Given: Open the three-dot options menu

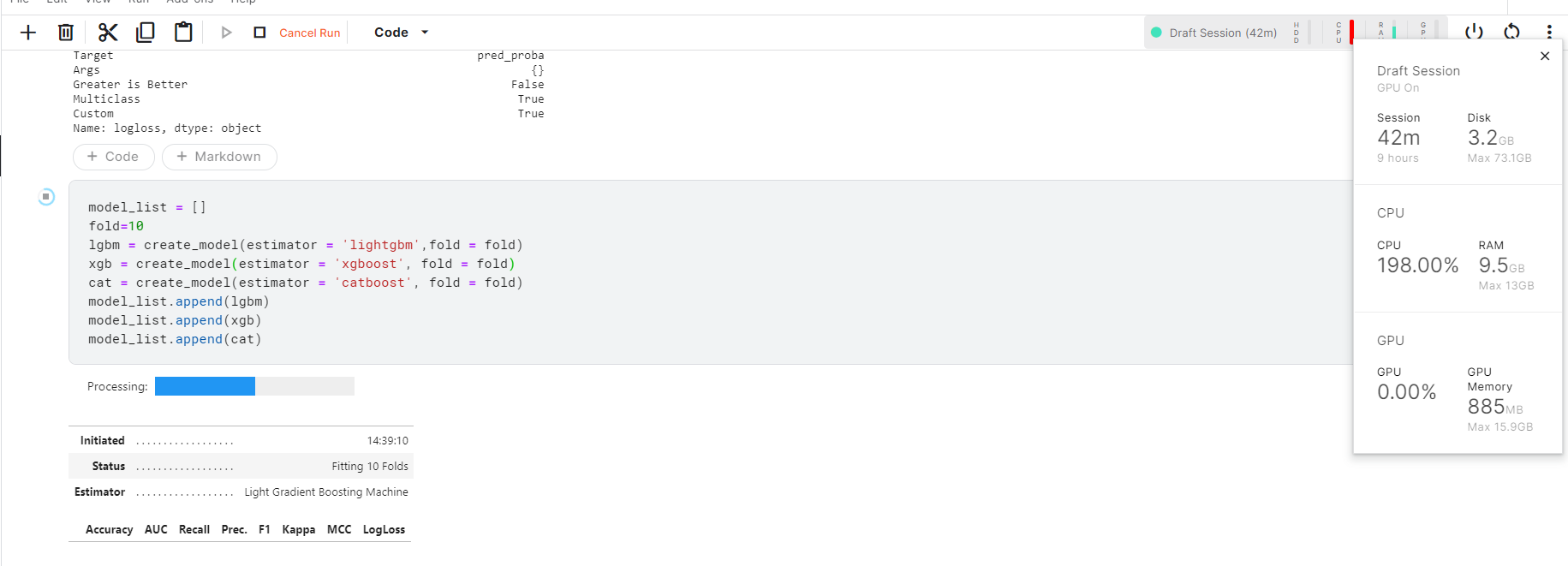Looking at the screenshot, I should click(x=1549, y=32).
